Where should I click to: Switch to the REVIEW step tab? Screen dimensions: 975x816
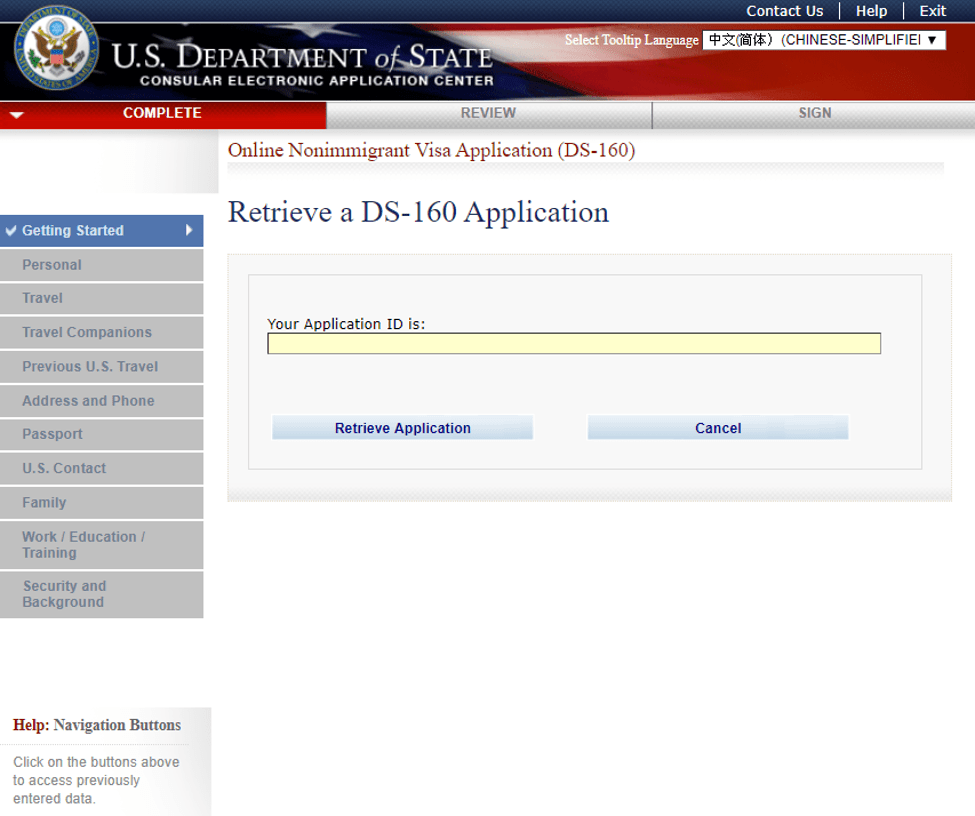[x=489, y=113]
